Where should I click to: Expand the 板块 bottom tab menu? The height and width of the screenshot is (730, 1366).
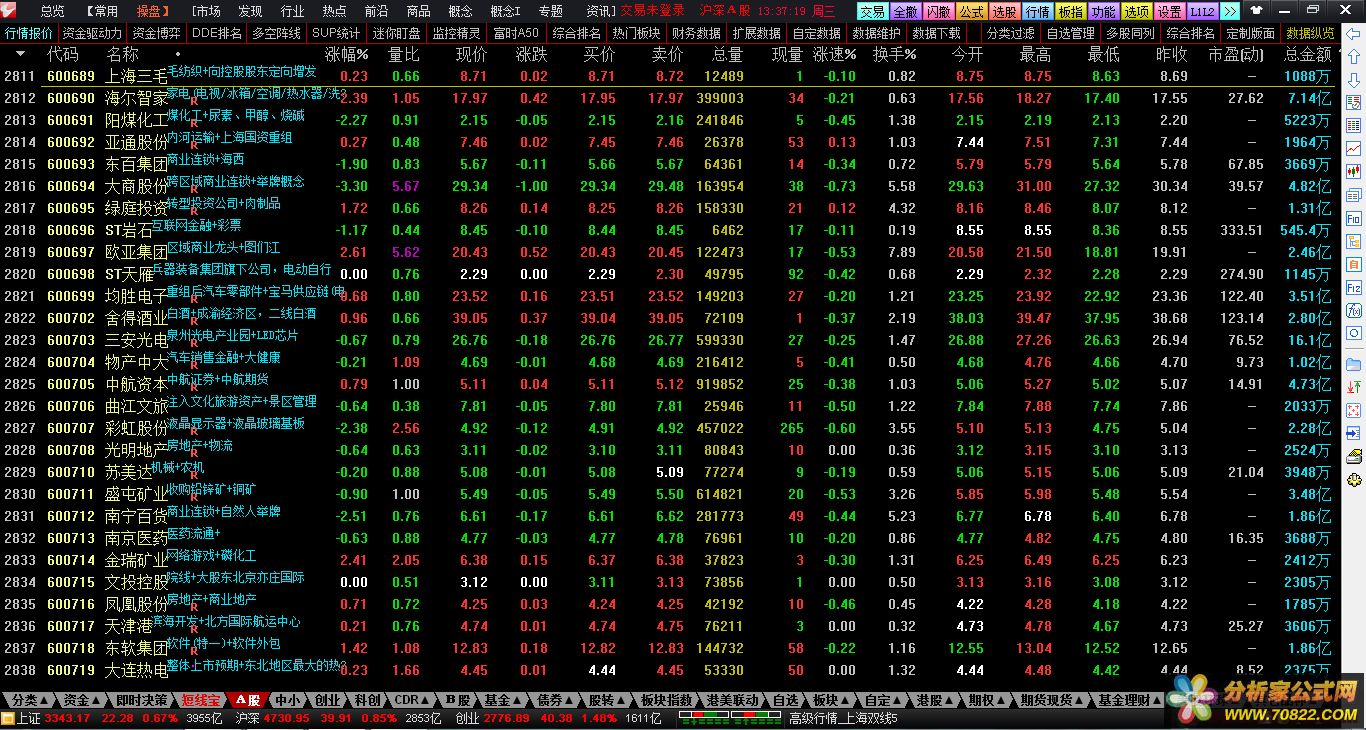[x=845, y=701]
